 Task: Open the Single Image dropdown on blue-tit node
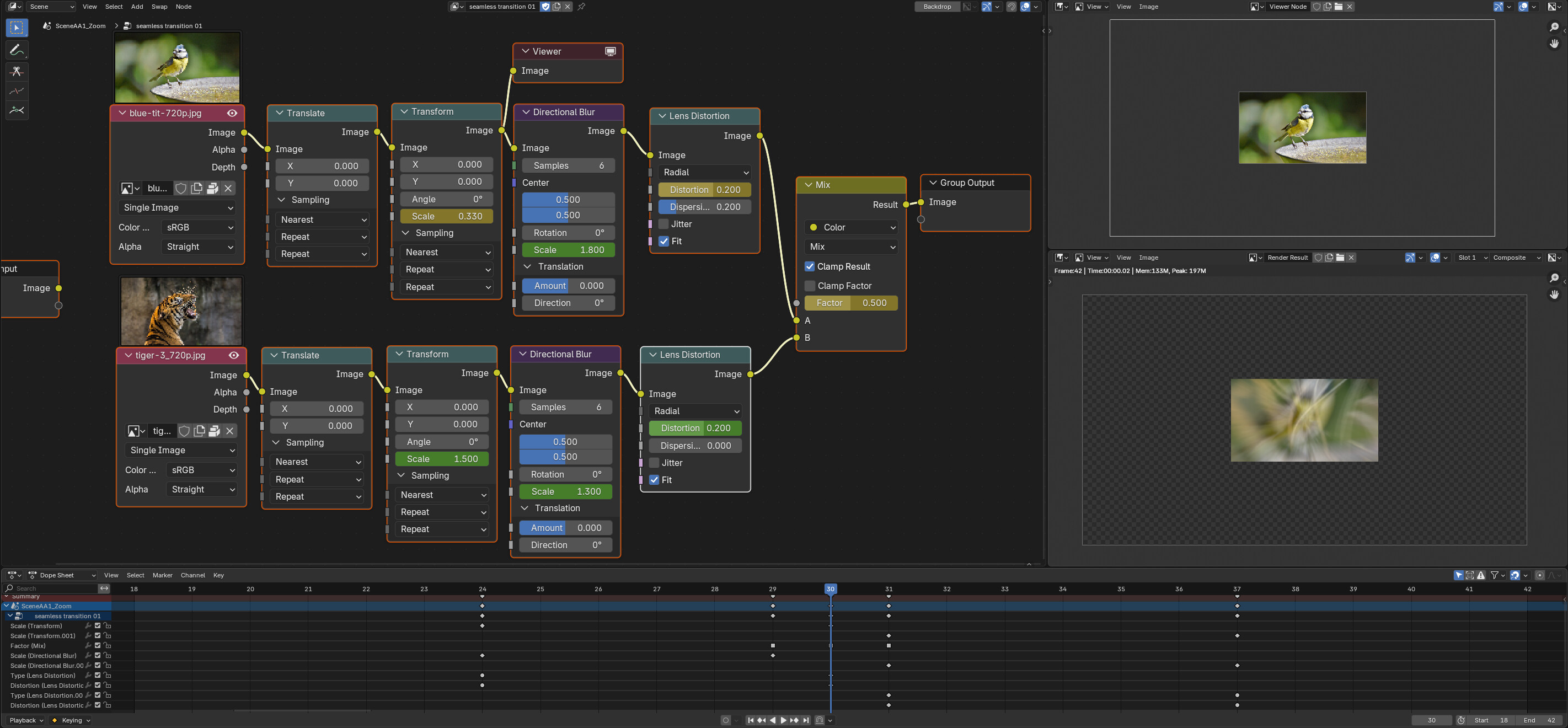178,207
